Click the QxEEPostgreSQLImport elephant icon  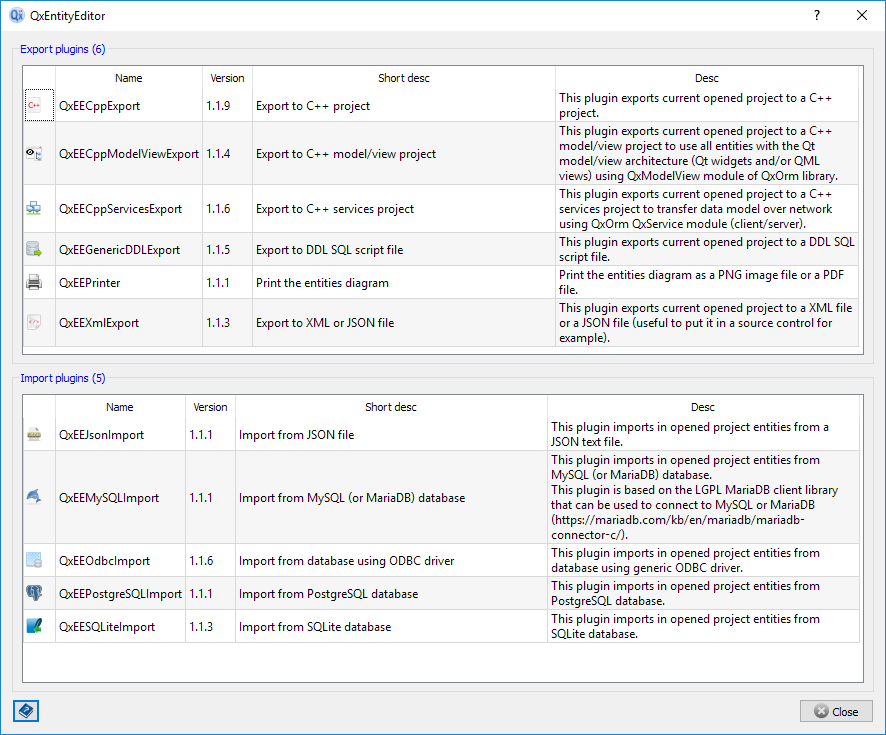[x=35, y=593]
